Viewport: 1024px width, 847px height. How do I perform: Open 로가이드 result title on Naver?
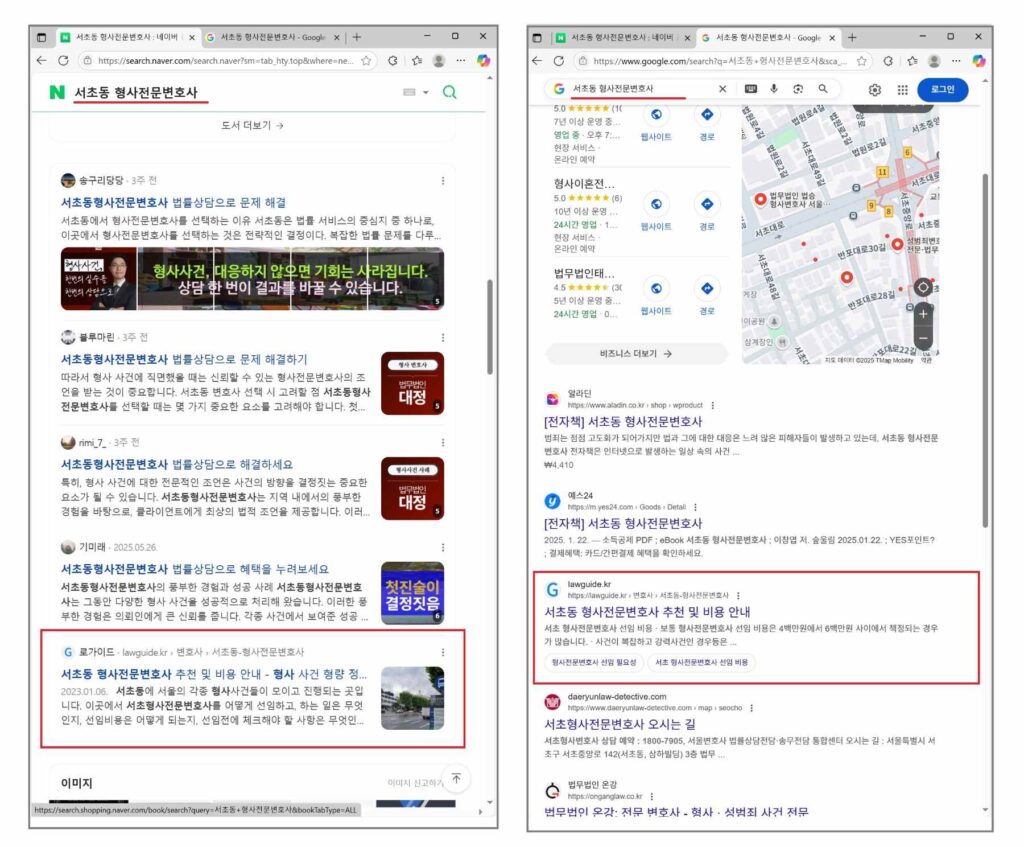coord(214,674)
